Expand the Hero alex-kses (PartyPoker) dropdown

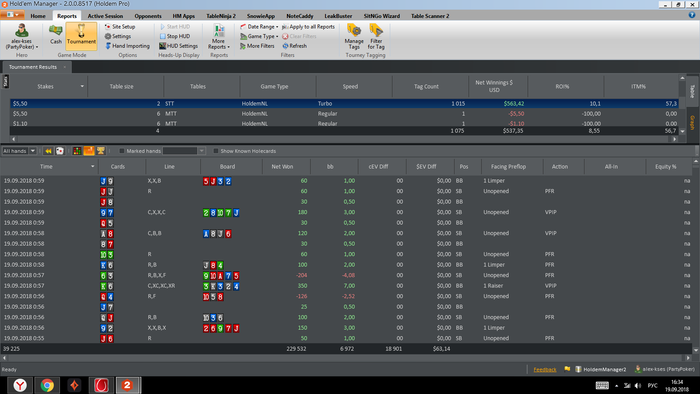click(x=21, y=37)
